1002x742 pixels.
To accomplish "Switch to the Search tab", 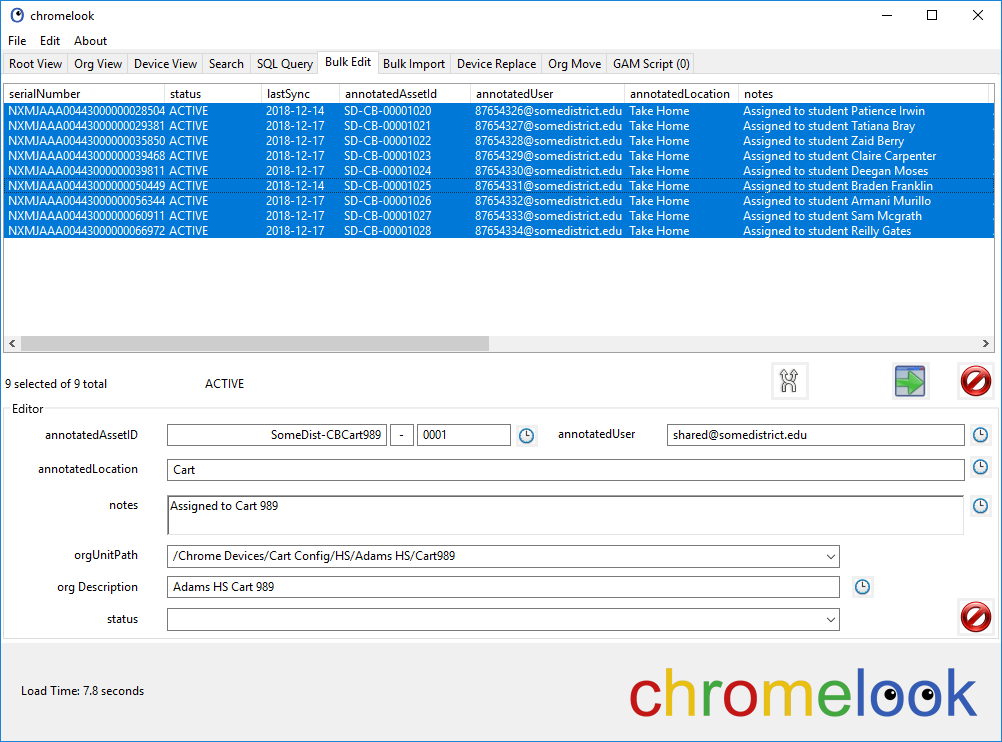I will (226, 64).
